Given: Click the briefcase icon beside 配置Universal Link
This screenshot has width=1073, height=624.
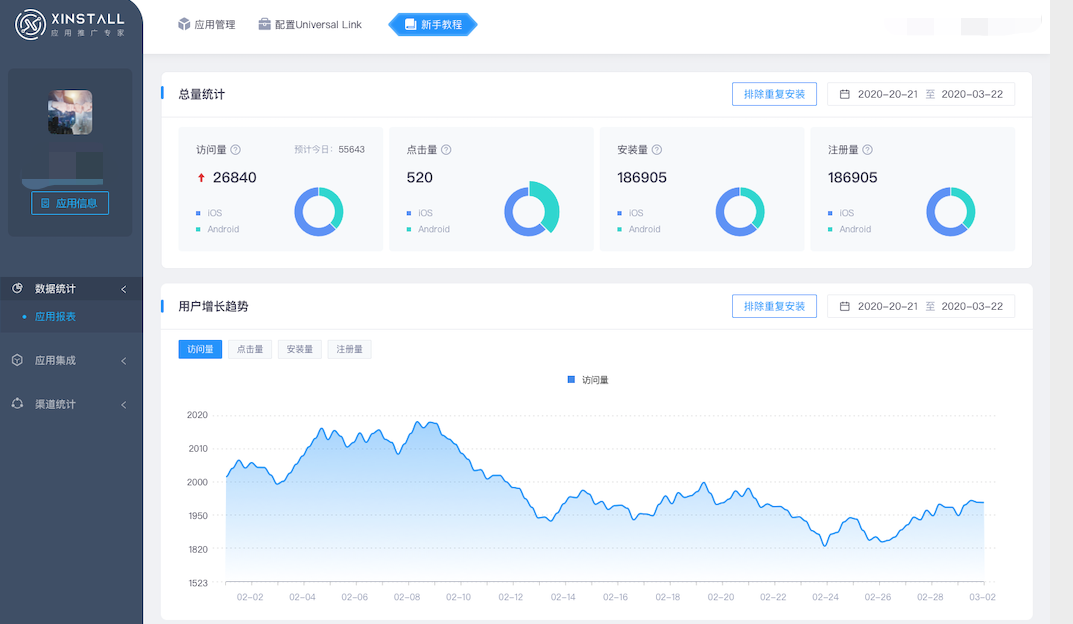Looking at the screenshot, I should pos(263,24).
